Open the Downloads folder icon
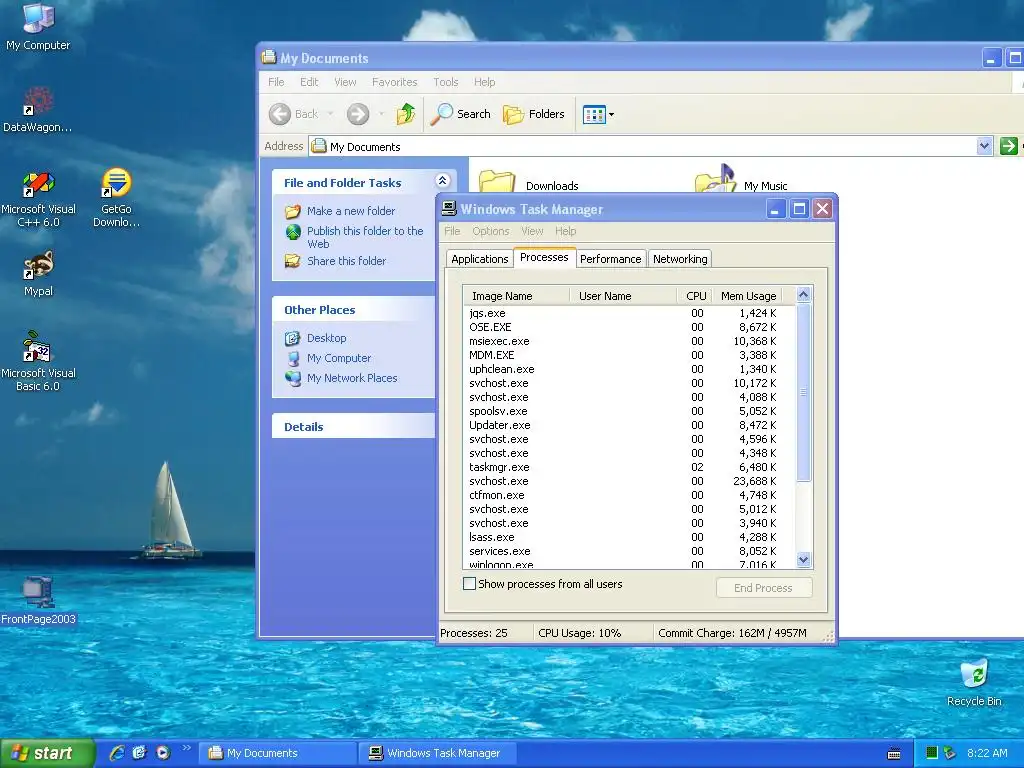This screenshot has height=768, width=1024. [x=496, y=181]
